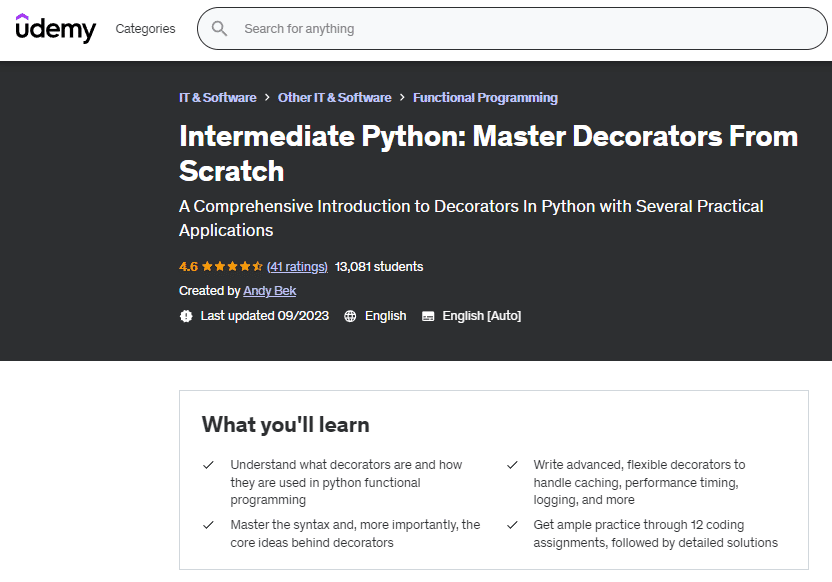Click checkmark beside 'Master the syntax'
The width and height of the screenshot is (832, 582).
pos(208,525)
